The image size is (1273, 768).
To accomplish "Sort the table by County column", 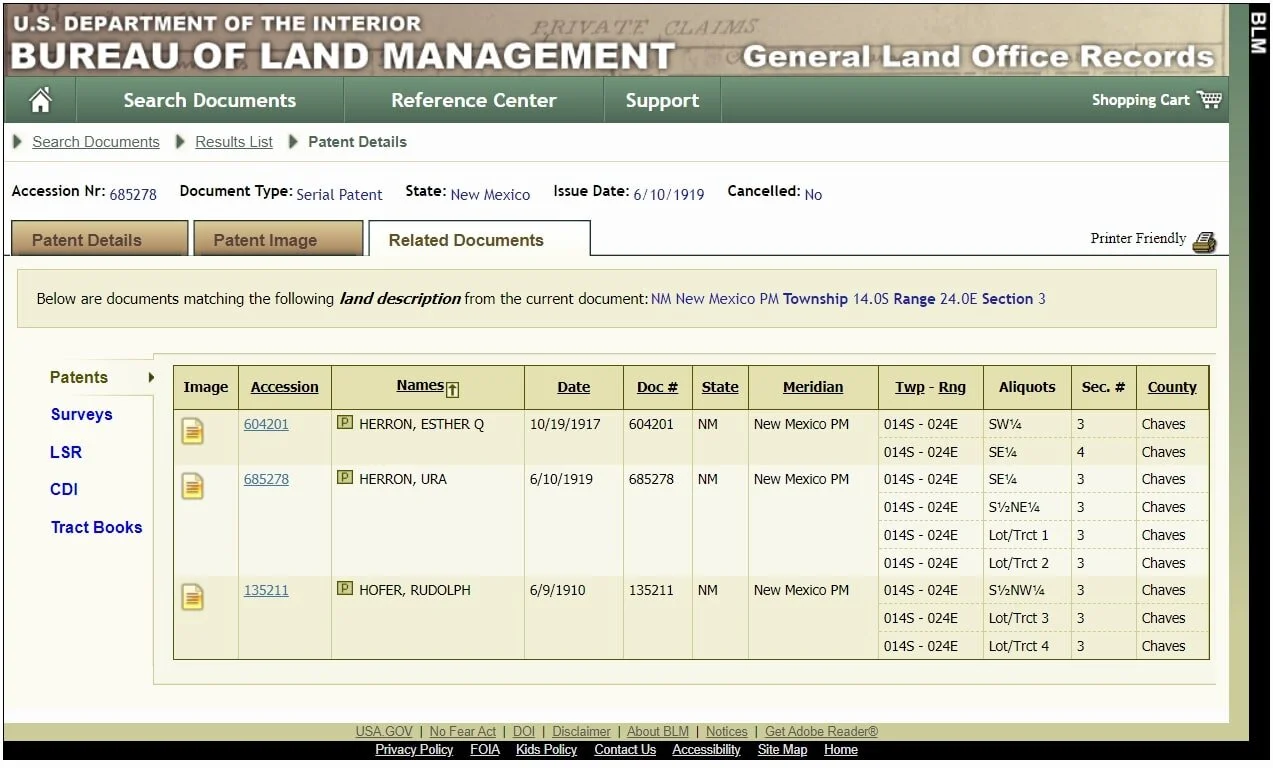I will (x=1172, y=387).
